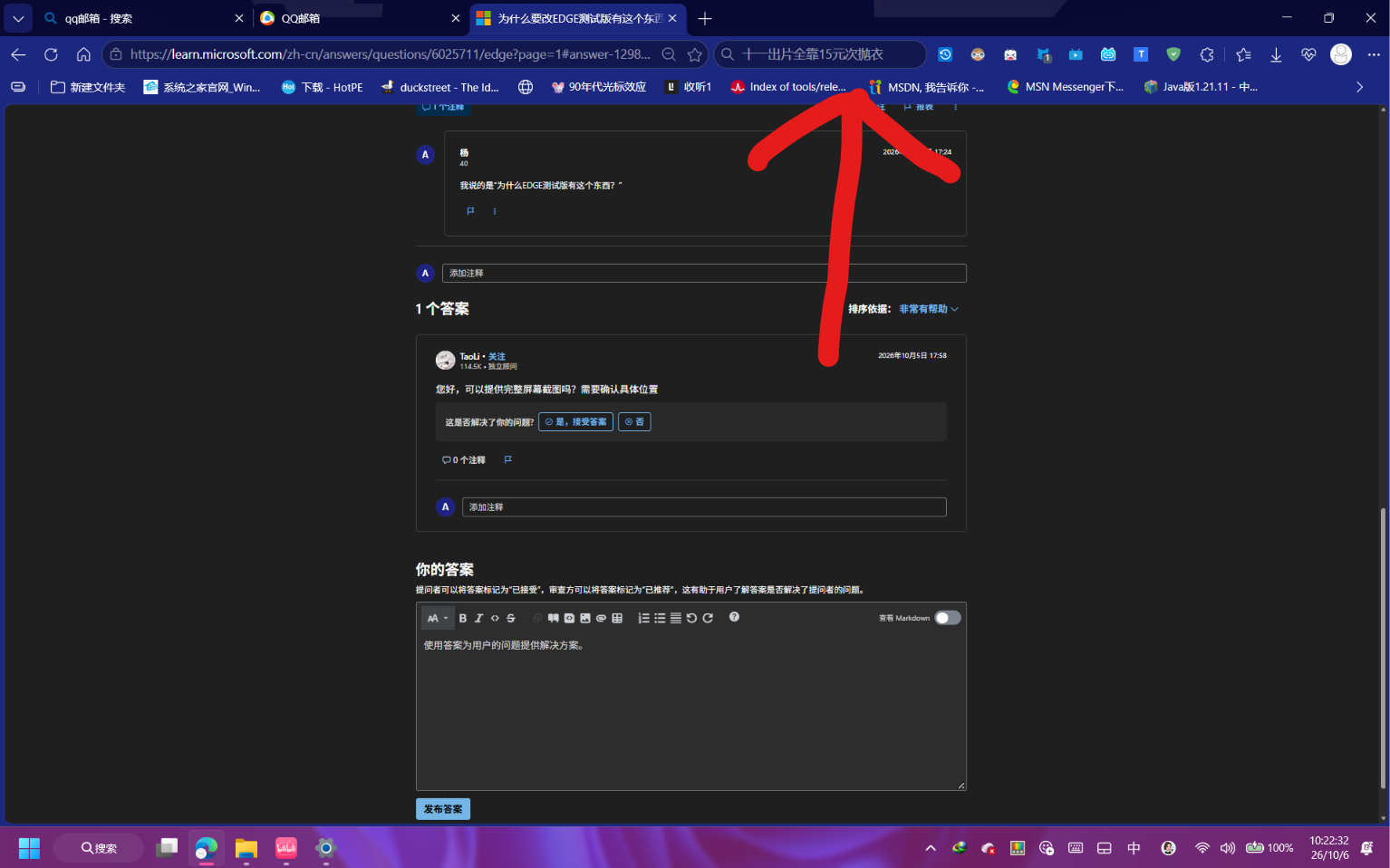Expand bookmarks bar overflow chevron

pyautogui.click(x=1359, y=87)
